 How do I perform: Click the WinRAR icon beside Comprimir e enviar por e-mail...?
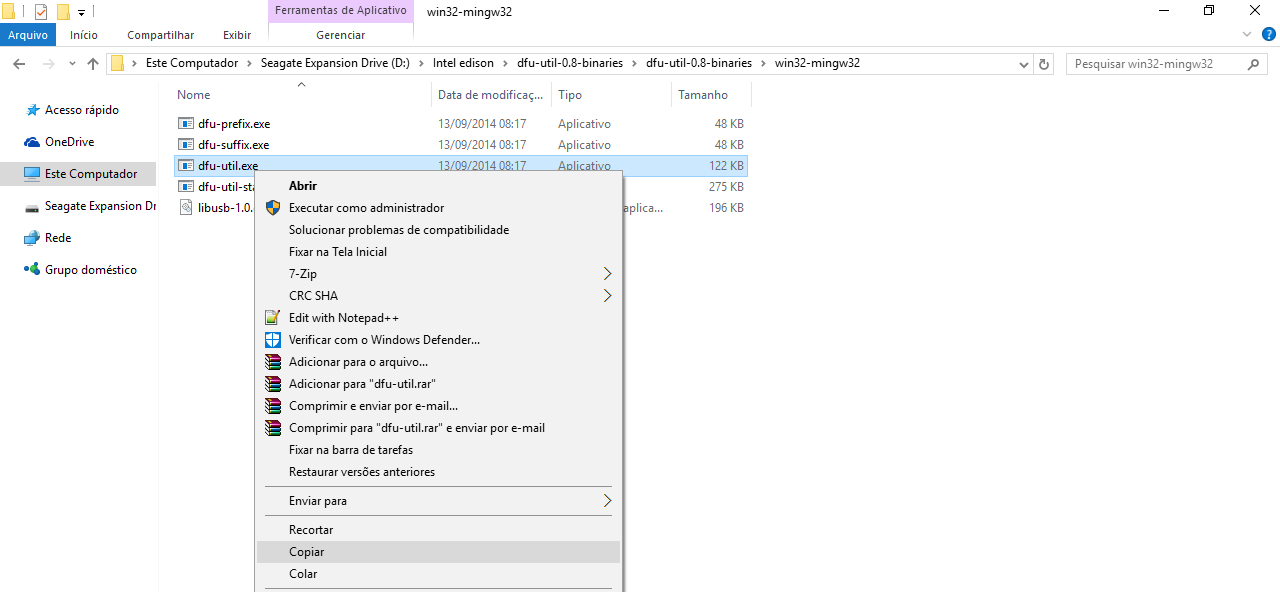(x=273, y=406)
